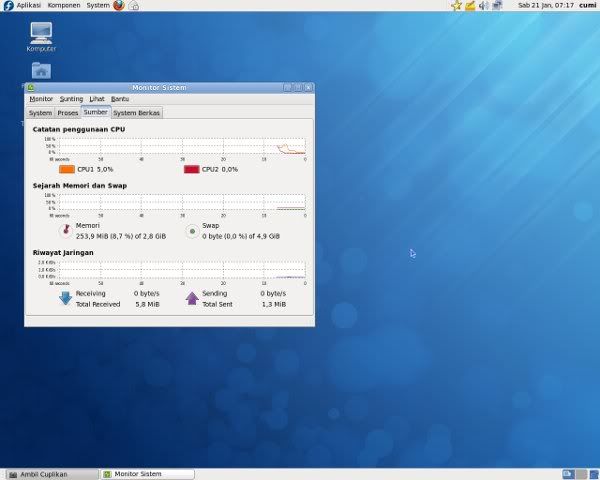This screenshot has height=480, width=600.
Task: Select the home folder desktop icon
Action: 41,71
